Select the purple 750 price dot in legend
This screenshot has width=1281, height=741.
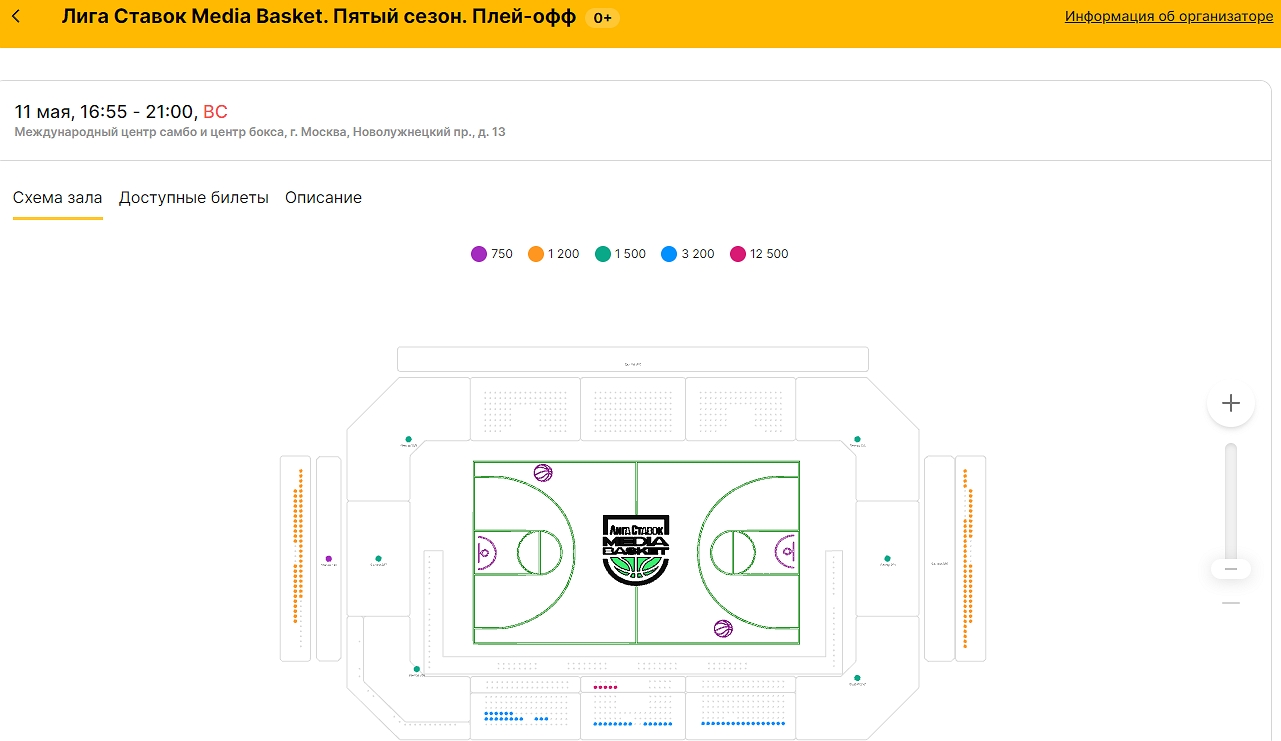479,253
